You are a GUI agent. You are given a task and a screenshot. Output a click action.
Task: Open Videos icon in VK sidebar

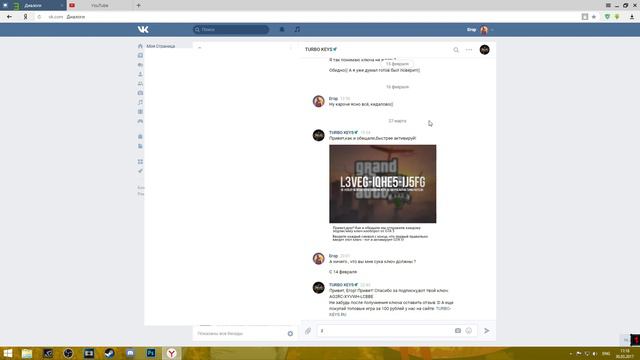click(x=140, y=112)
